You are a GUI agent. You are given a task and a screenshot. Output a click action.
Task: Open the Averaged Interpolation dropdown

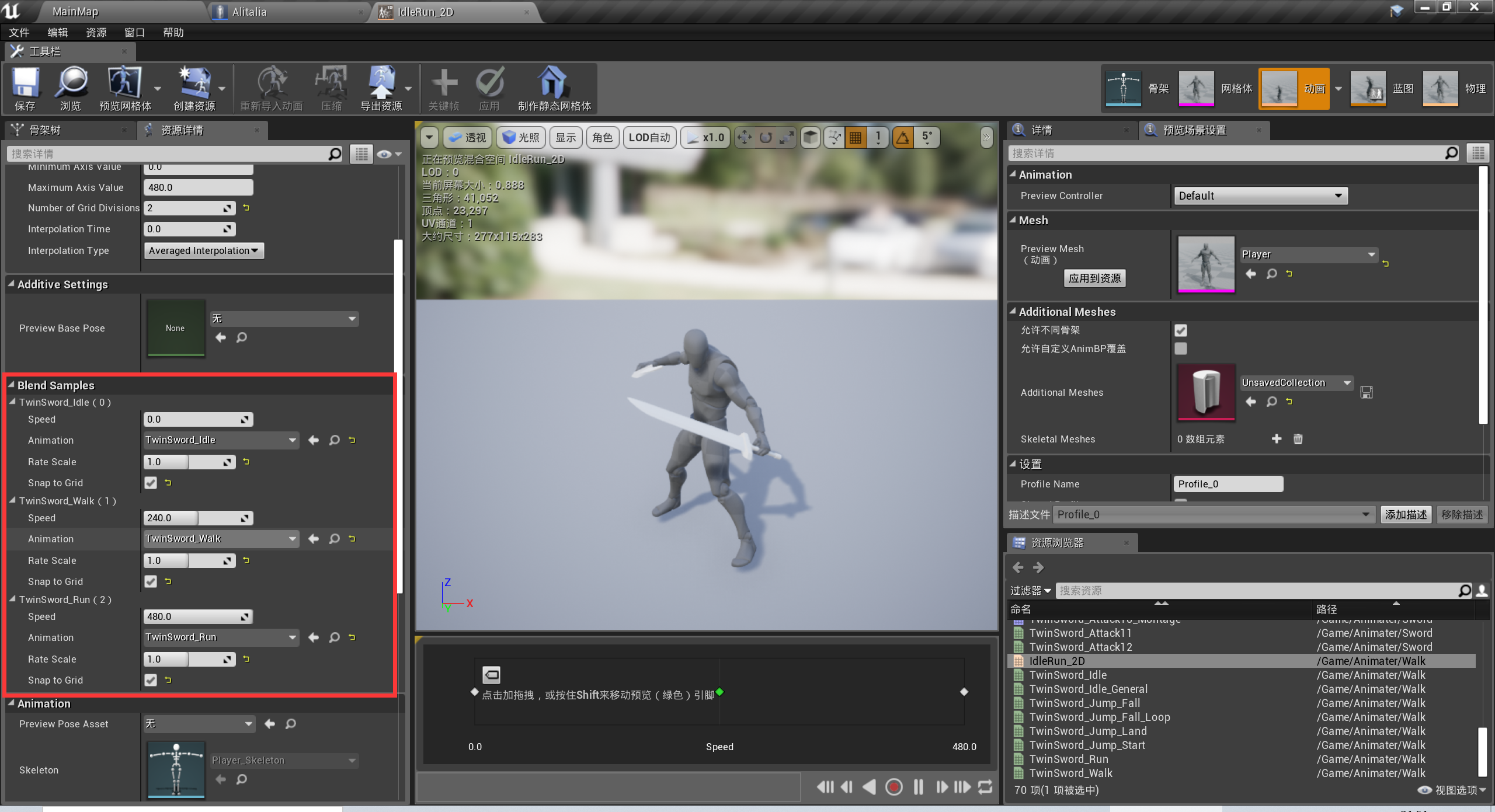pos(204,250)
